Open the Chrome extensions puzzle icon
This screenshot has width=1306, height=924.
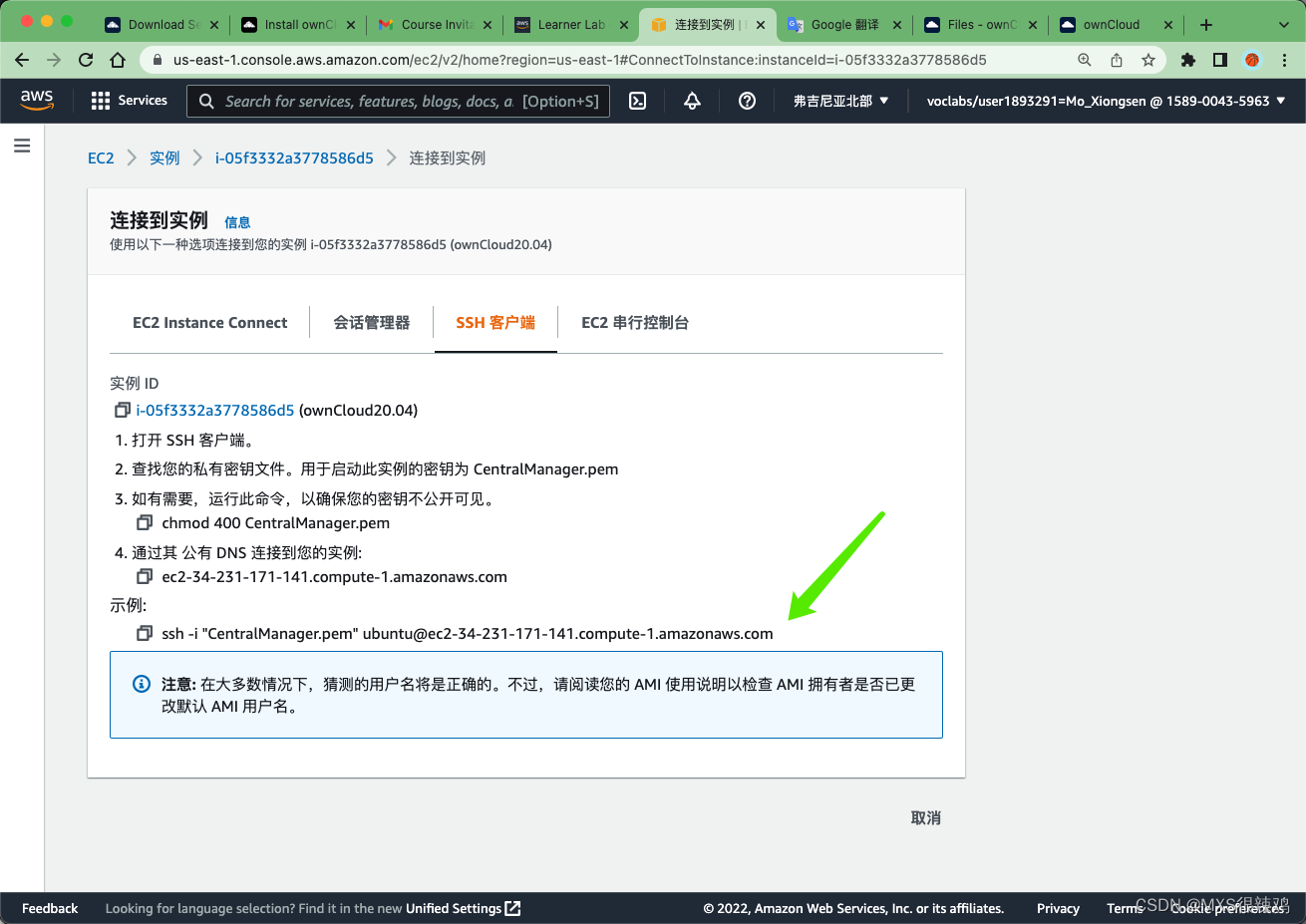pos(1187,60)
